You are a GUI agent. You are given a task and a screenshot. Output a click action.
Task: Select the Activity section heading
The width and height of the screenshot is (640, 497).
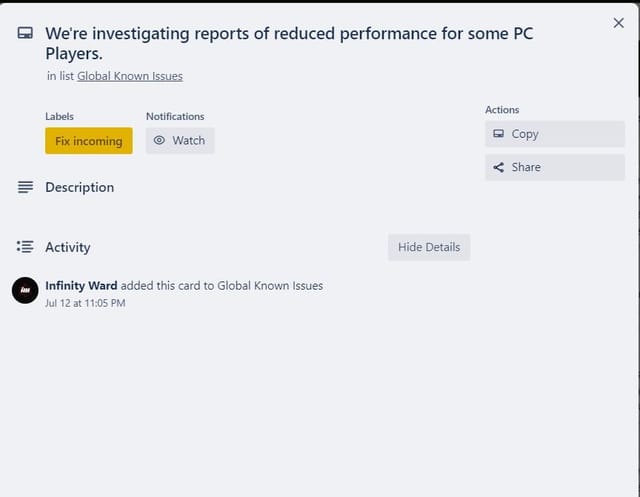pyautogui.click(x=67, y=247)
